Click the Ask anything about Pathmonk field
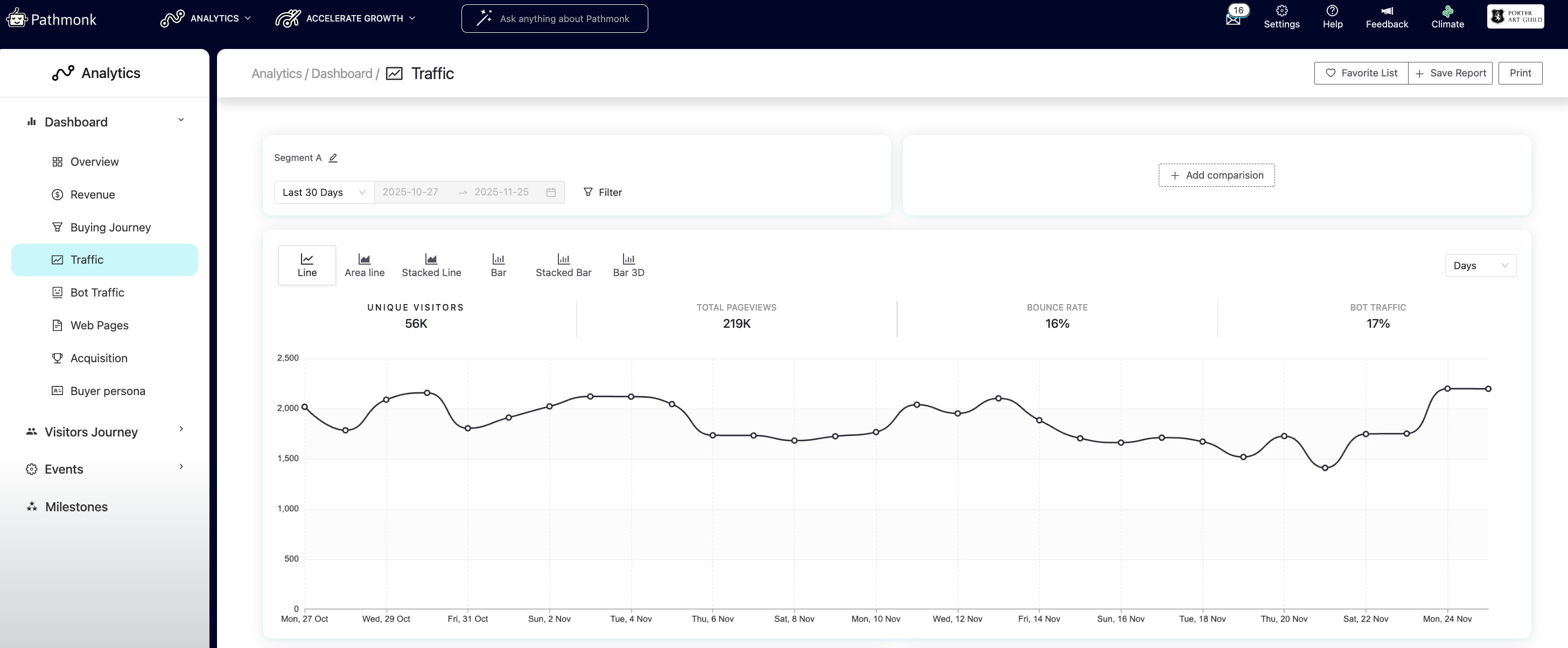Screen dimensions: 1568x648 tap(554, 19)
